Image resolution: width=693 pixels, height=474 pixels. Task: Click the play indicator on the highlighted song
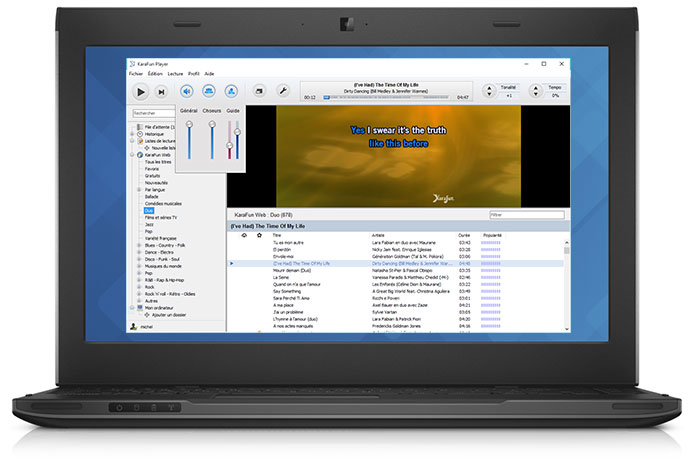click(232, 264)
